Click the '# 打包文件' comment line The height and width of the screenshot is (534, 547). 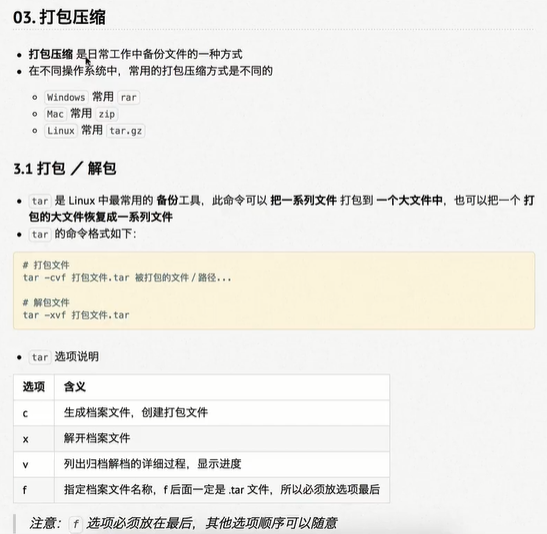[46, 265]
